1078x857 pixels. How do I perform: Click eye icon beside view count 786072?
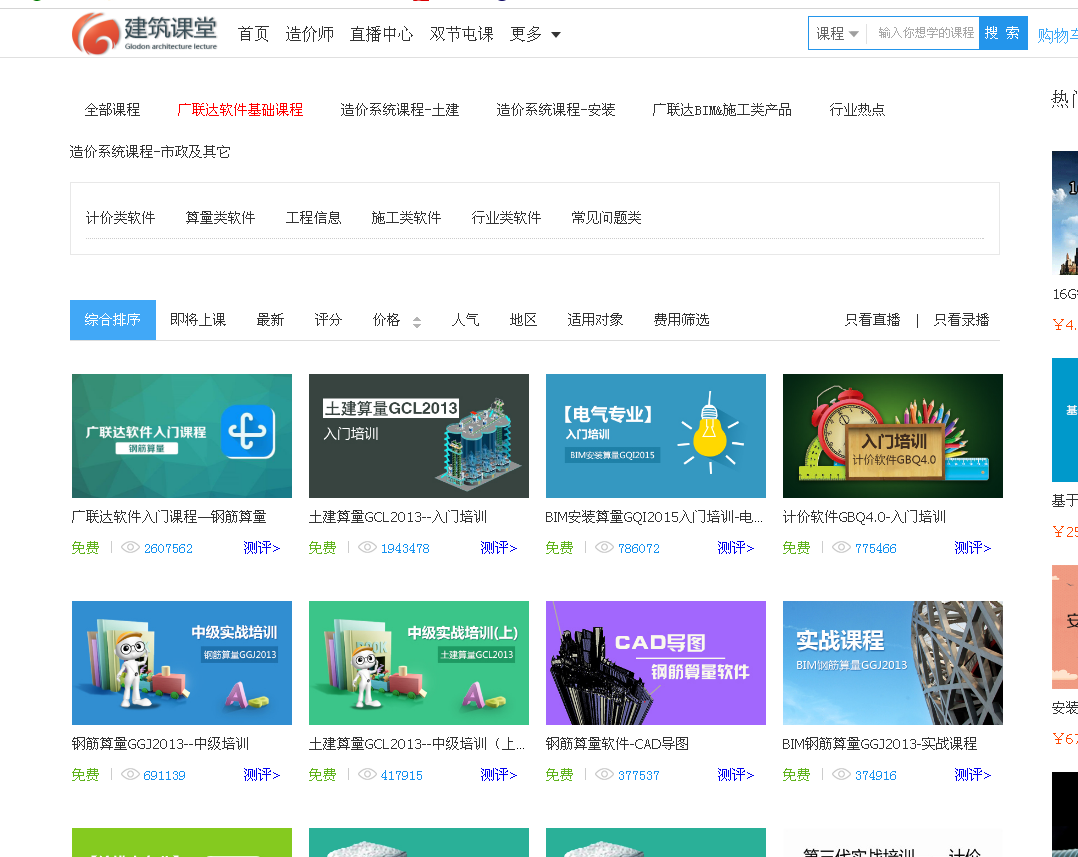pos(604,547)
